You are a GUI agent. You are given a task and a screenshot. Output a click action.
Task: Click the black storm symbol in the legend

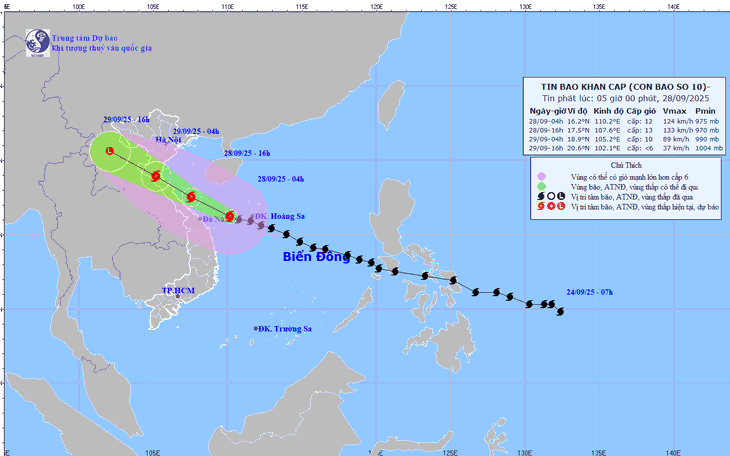541,197
